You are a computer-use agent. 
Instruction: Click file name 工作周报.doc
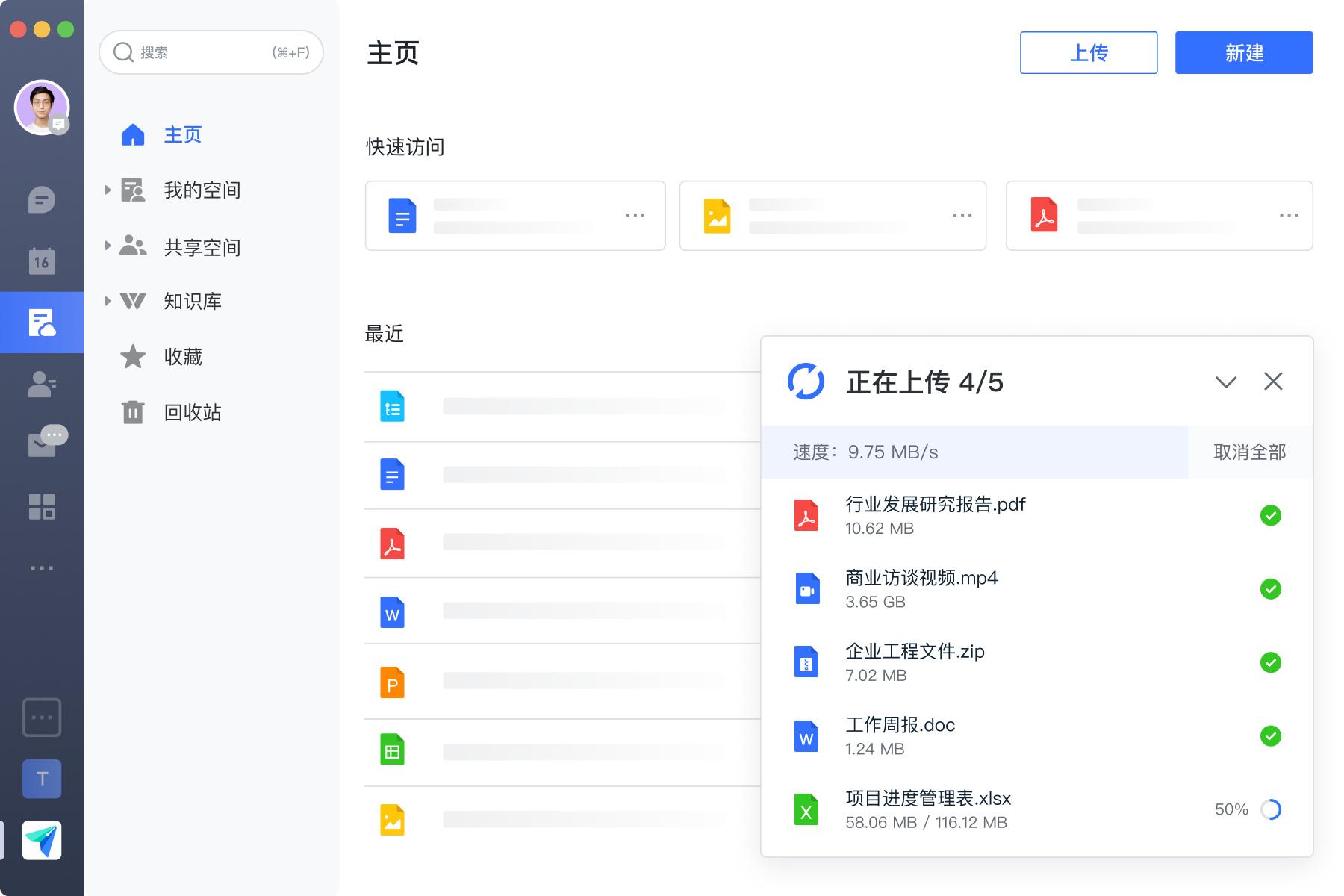click(x=900, y=725)
